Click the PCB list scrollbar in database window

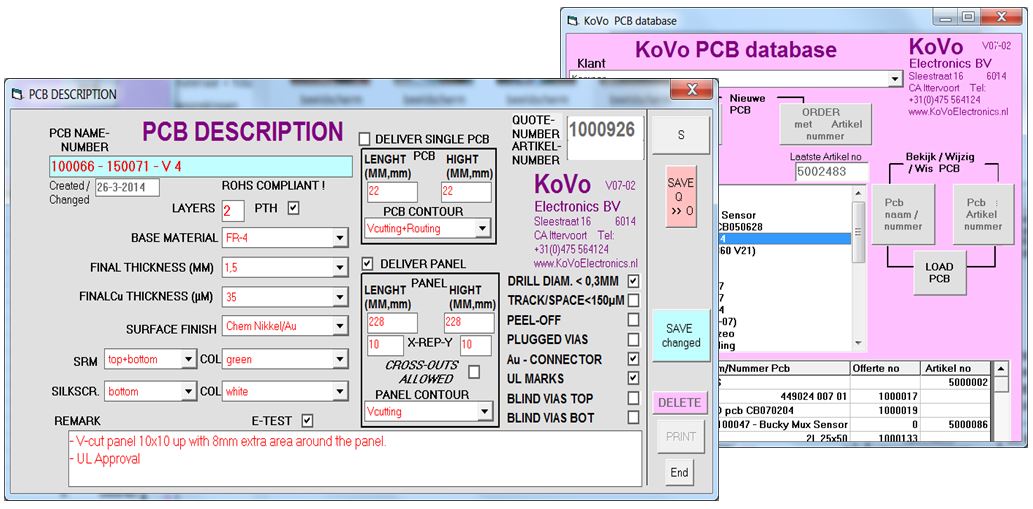point(858,269)
